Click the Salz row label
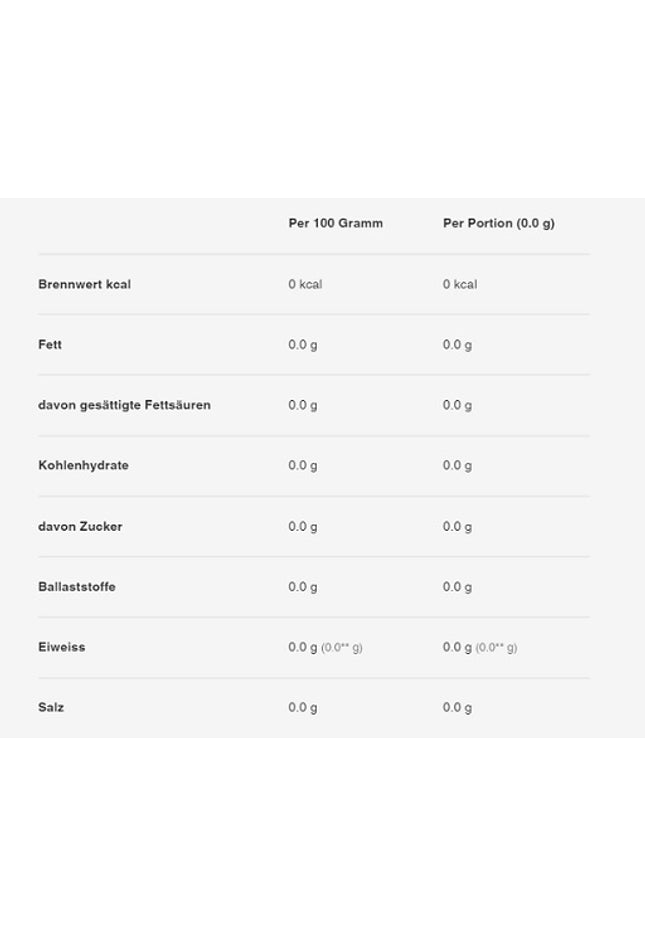This screenshot has height=936, width=645. click(51, 707)
